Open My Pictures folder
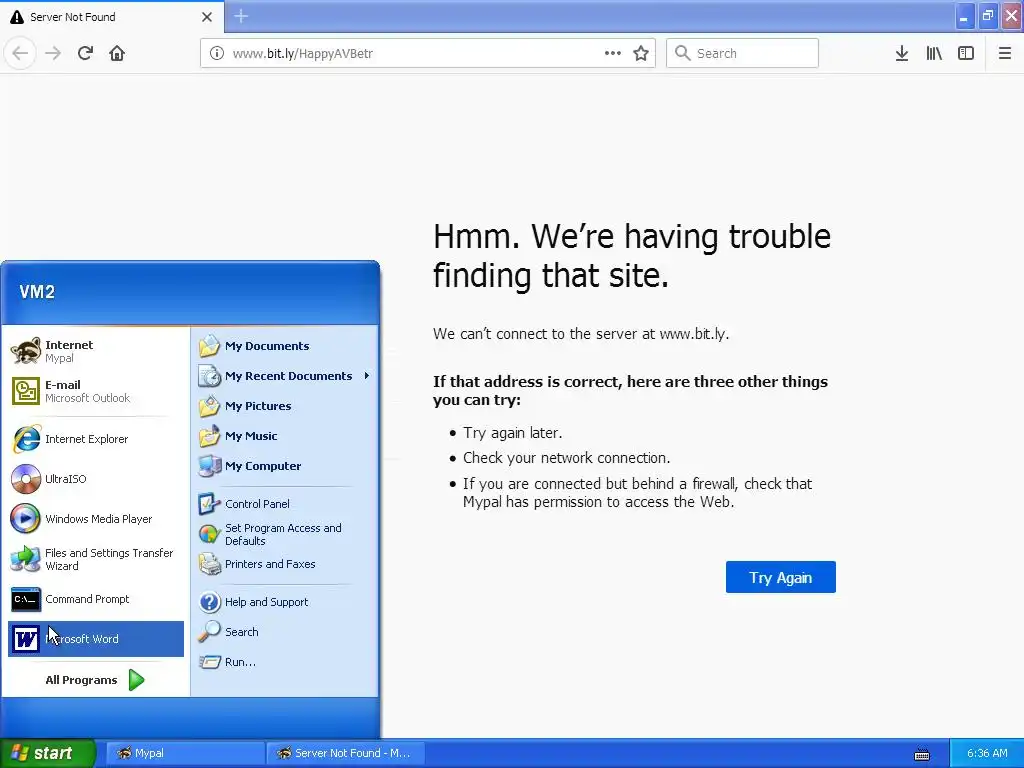 click(284, 406)
